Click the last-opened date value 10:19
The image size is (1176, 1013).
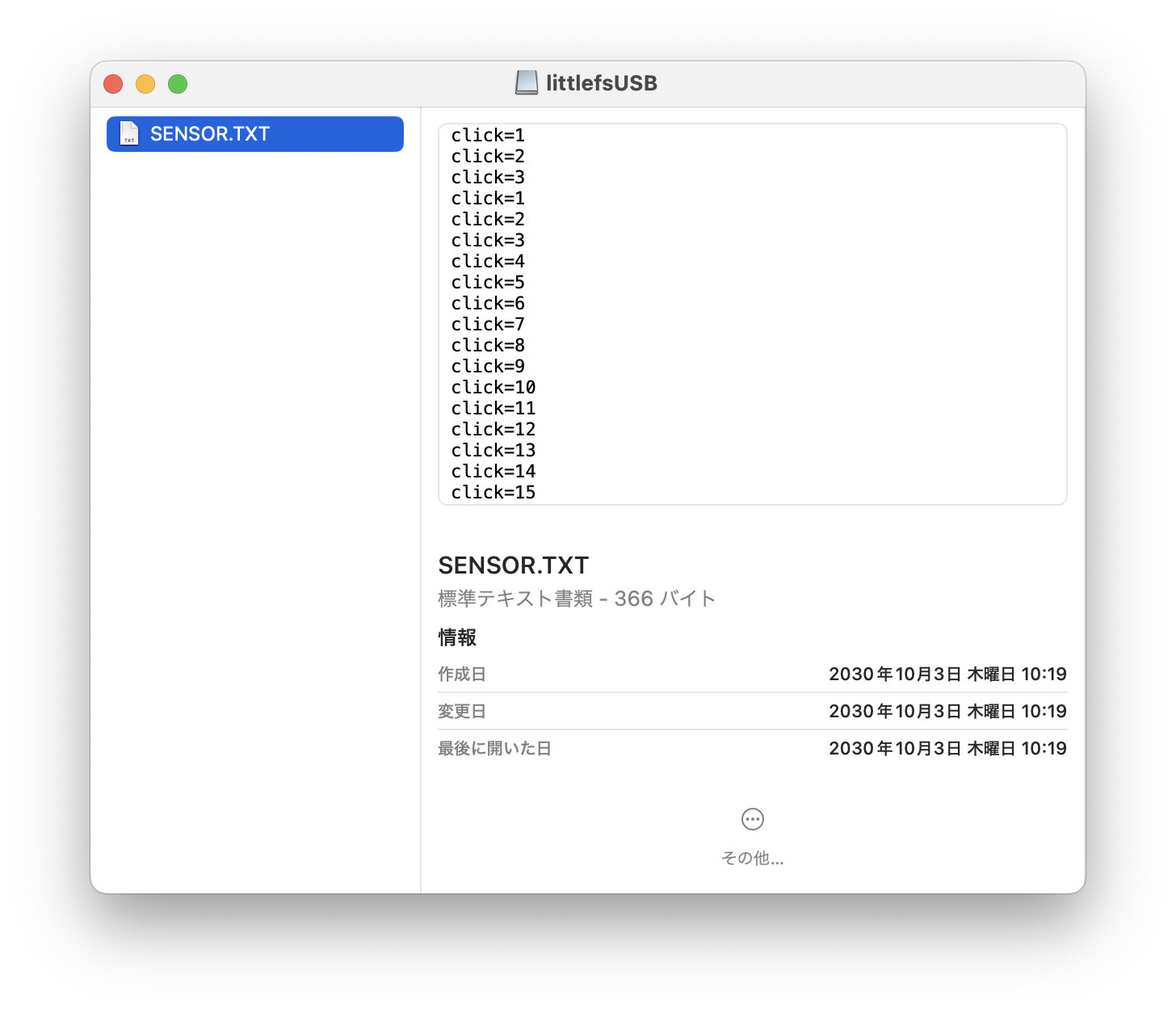click(x=1044, y=748)
